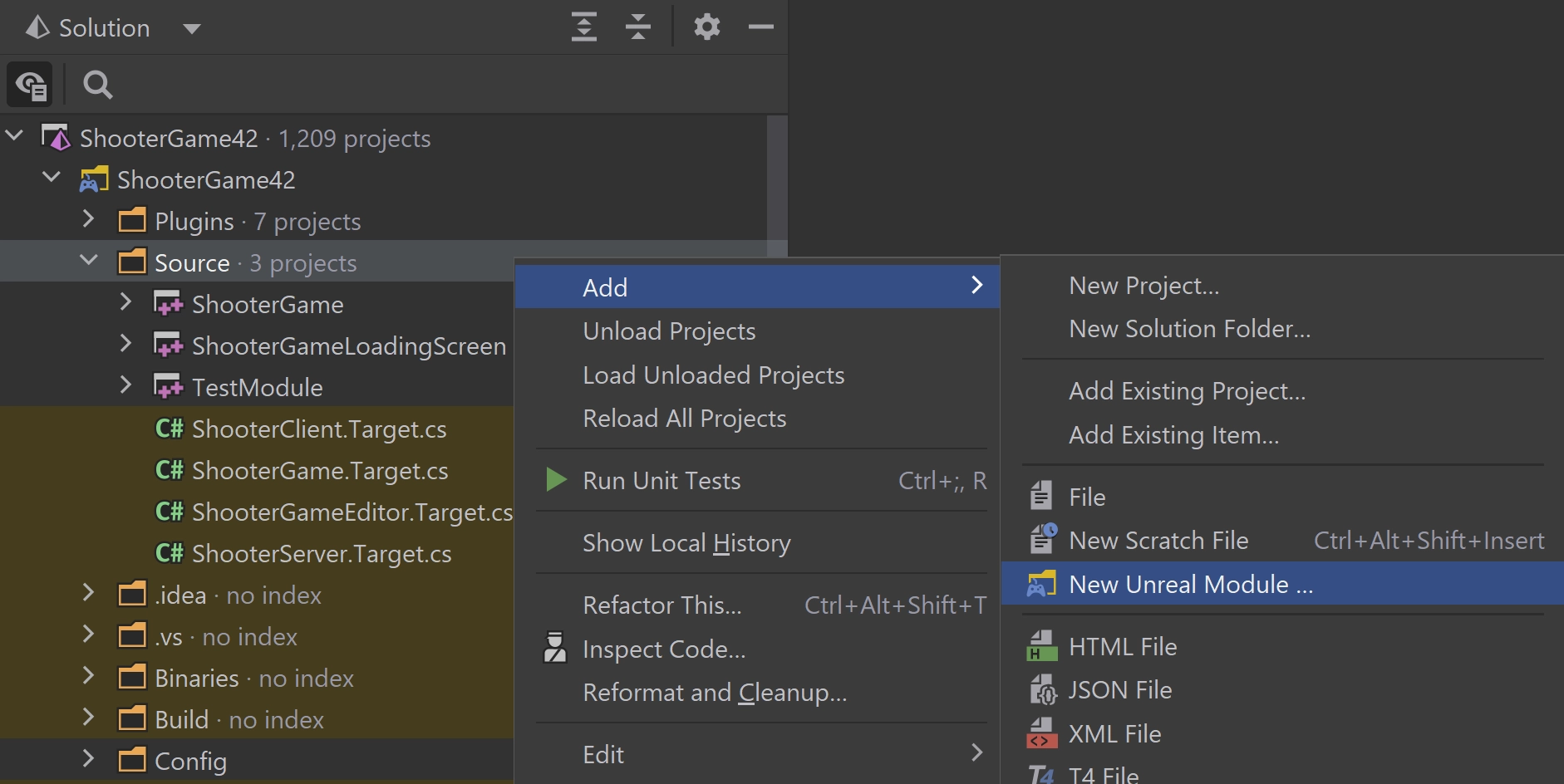Expand the TestModule chevron
Viewport: 1564px width, 784px height.
pyautogui.click(x=126, y=385)
